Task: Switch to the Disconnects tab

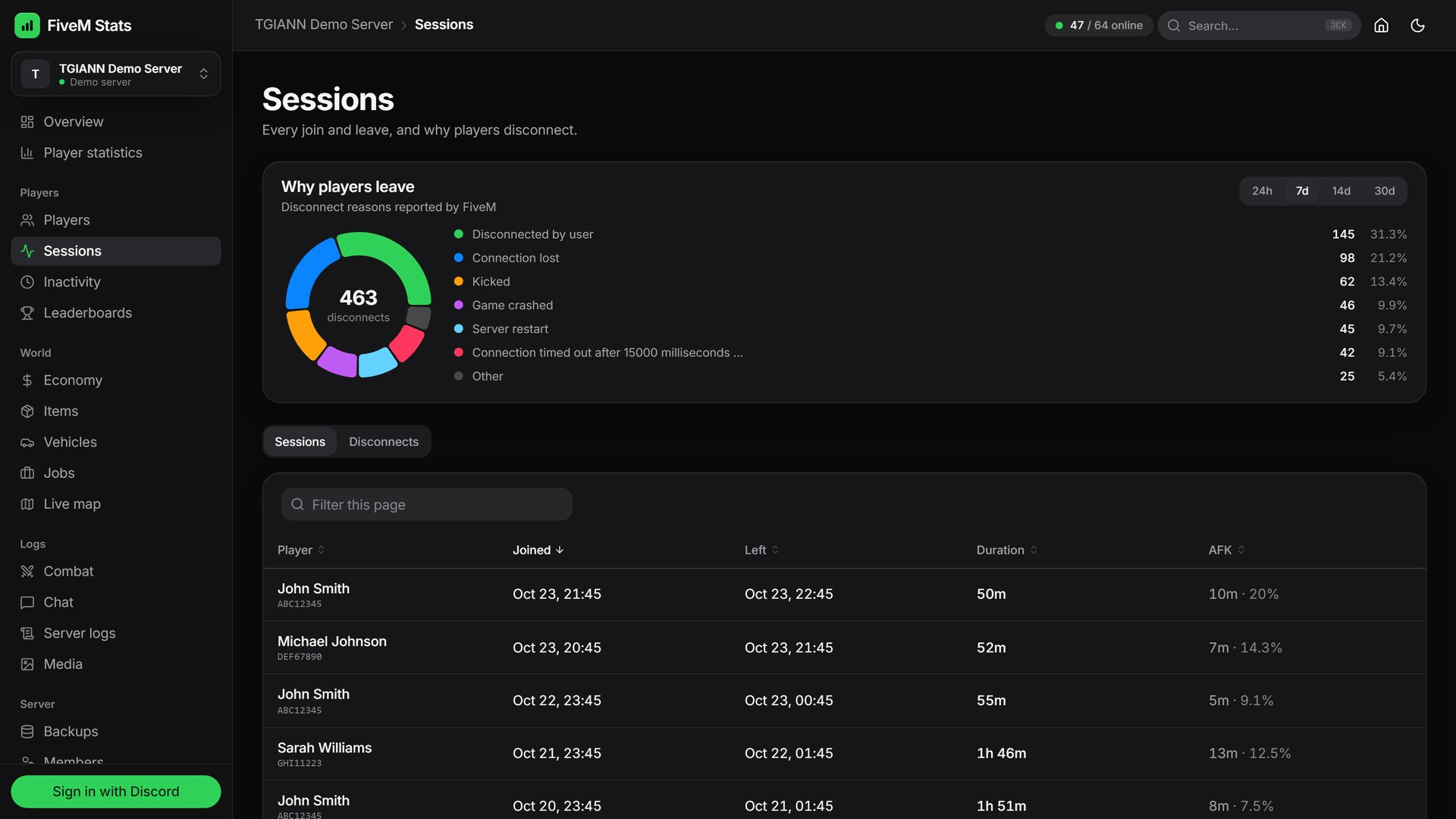Action: [x=384, y=441]
